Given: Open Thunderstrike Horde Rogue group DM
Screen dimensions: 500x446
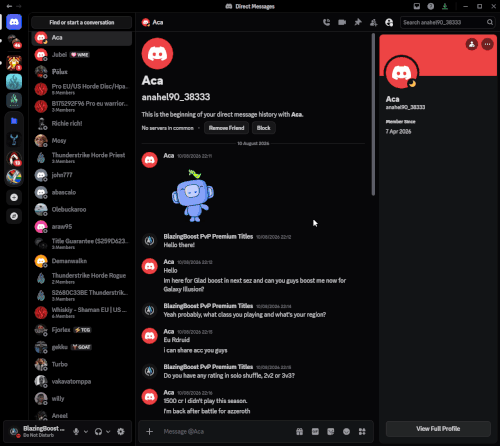Looking at the screenshot, I should tap(82, 278).
